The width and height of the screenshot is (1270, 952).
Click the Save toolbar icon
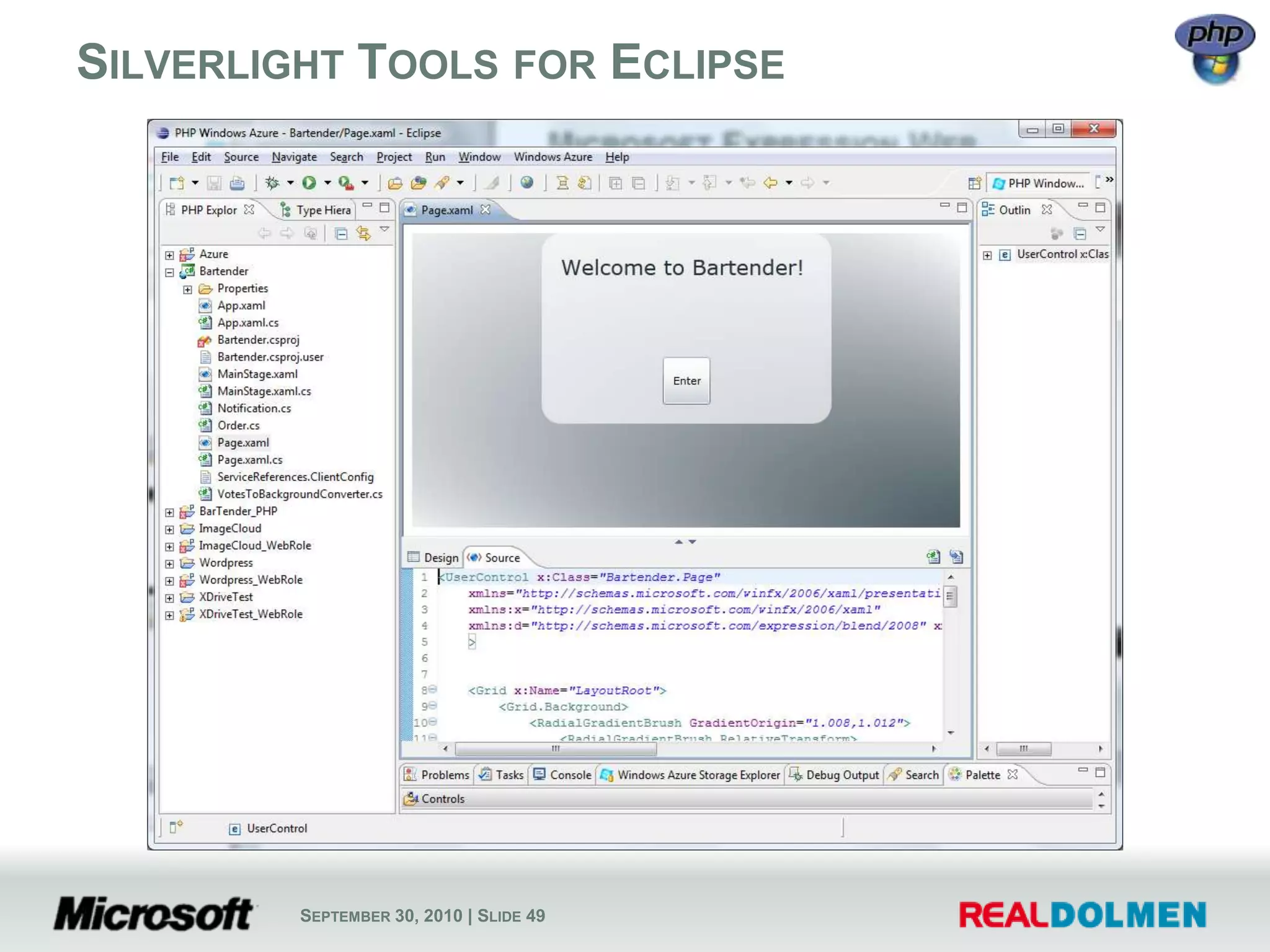pyautogui.click(x=214, y=183)
